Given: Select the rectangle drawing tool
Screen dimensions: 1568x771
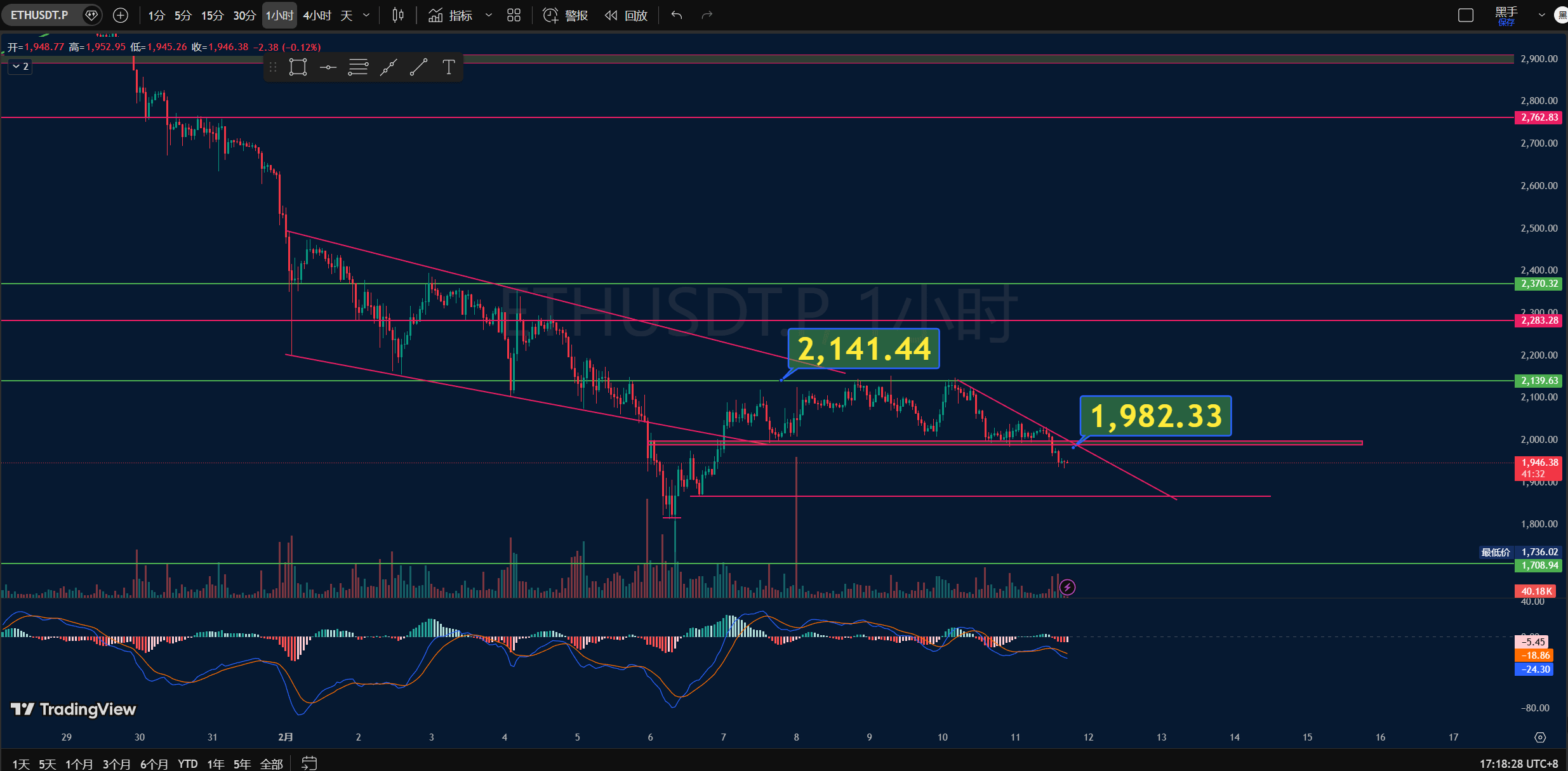Looking at the screenshot, I should click(298, 67).
